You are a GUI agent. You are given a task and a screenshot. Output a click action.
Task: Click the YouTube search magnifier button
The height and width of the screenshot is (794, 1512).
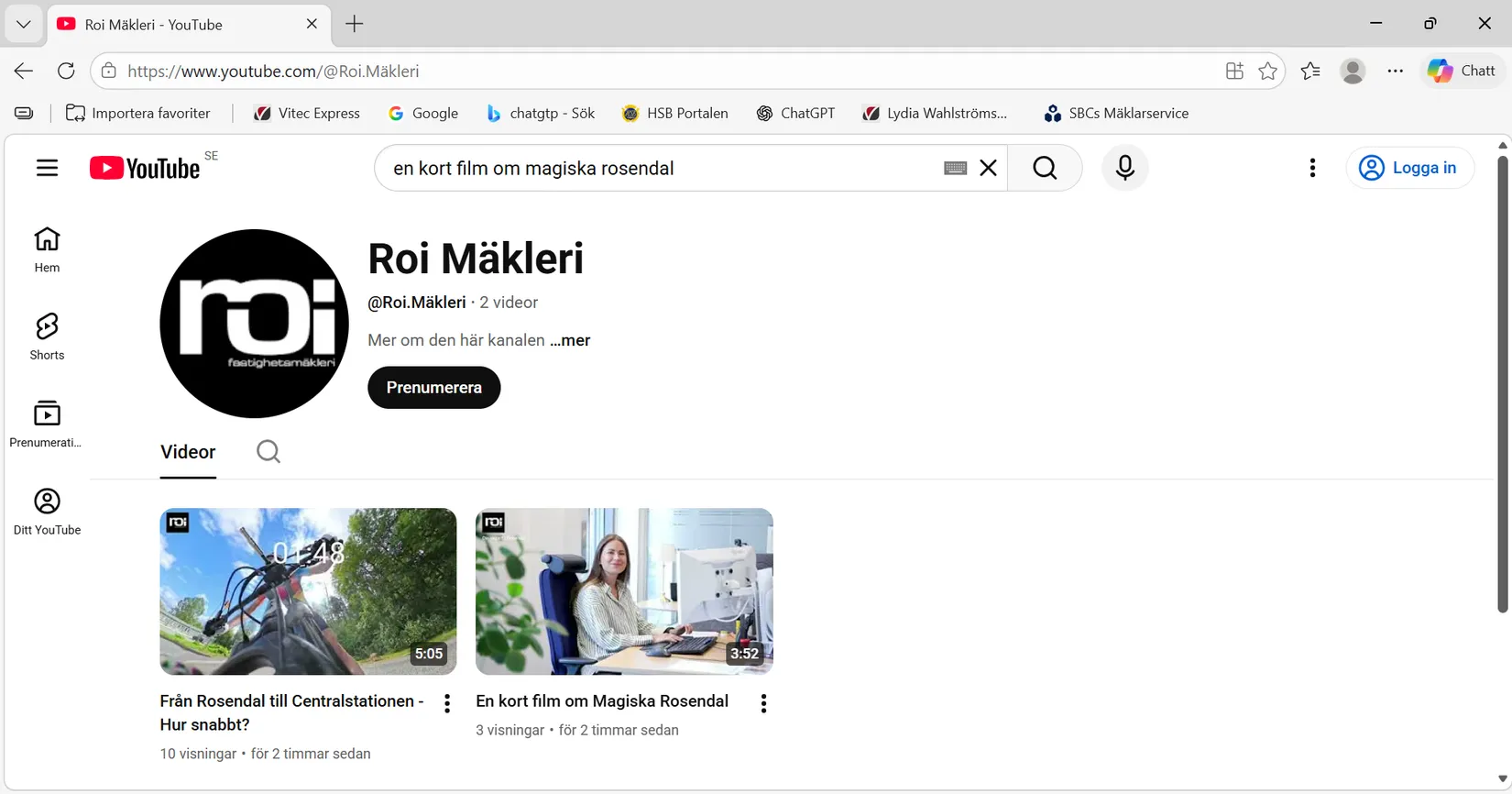pyautogui.click(x=1045, y=168)
